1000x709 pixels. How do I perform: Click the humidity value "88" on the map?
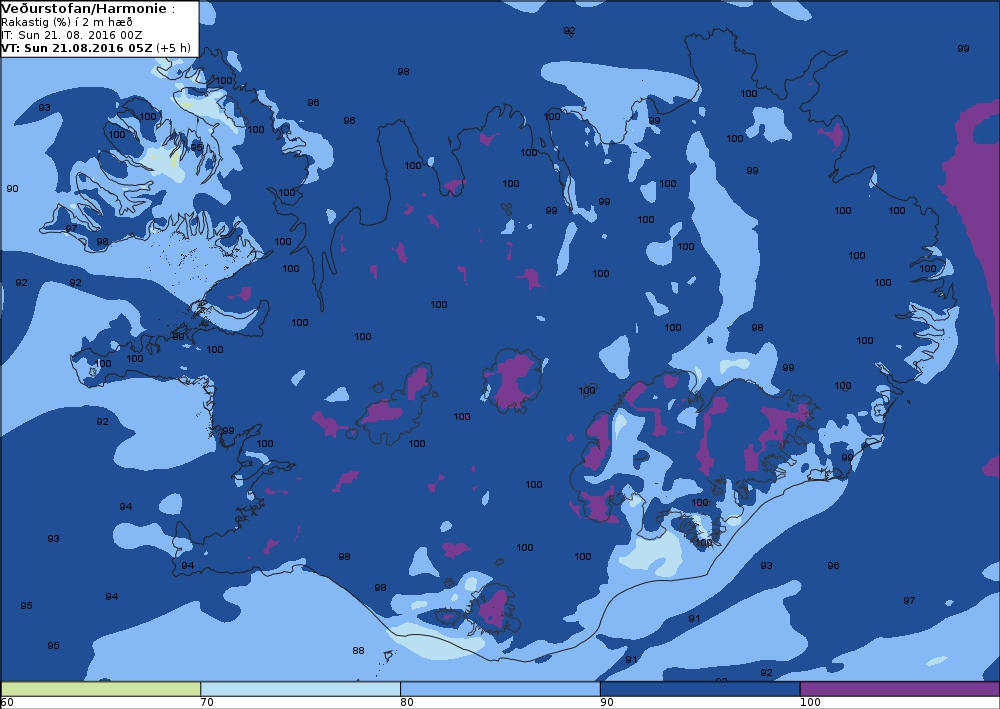point(358,650)
